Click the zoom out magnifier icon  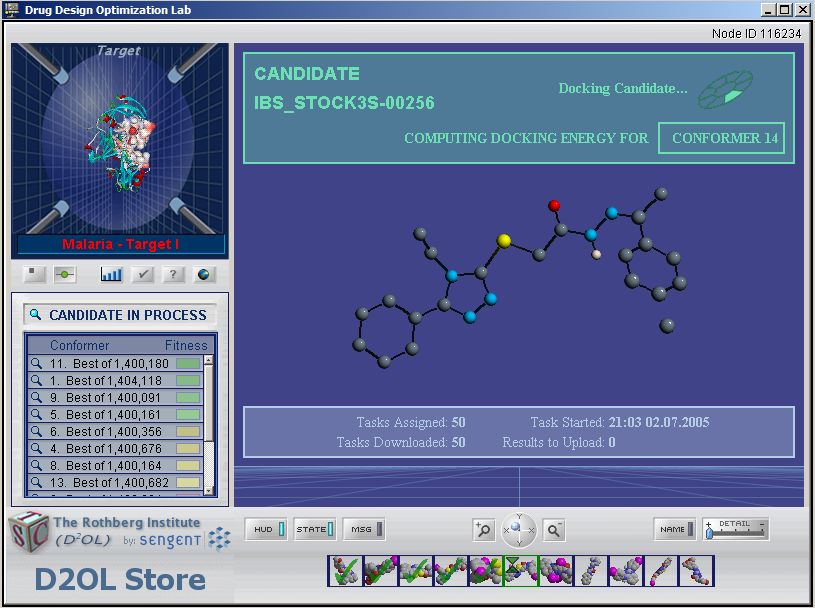(554, 530)
